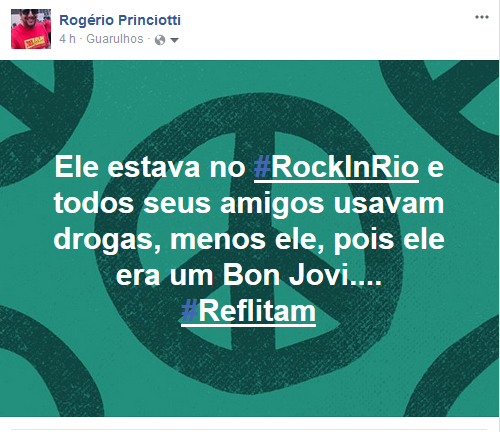Open the three-dot post options menu
This screenshot has width=500, height=432.
tap(482, 17)
